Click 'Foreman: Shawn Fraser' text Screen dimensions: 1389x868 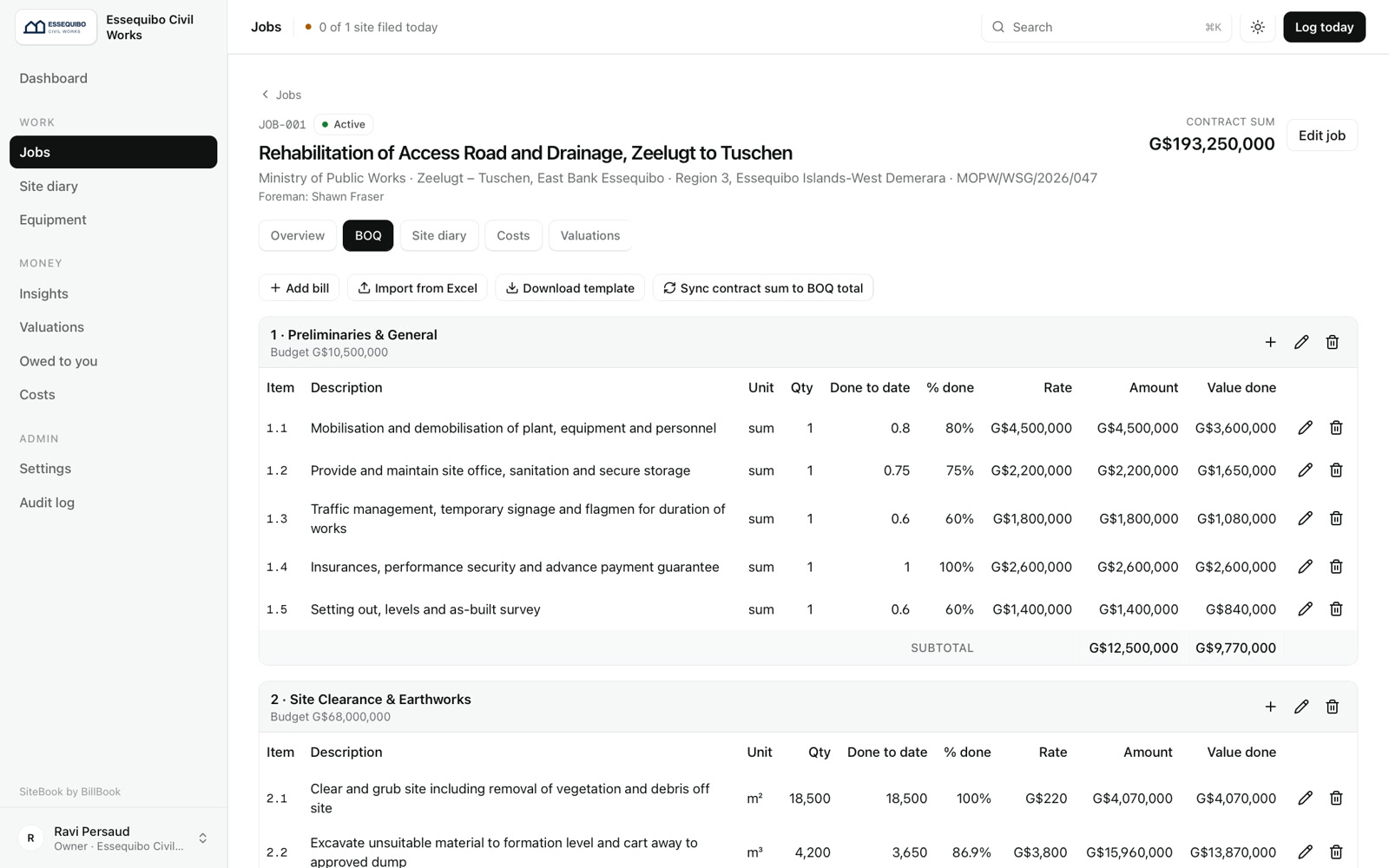(x=321, y=196)
